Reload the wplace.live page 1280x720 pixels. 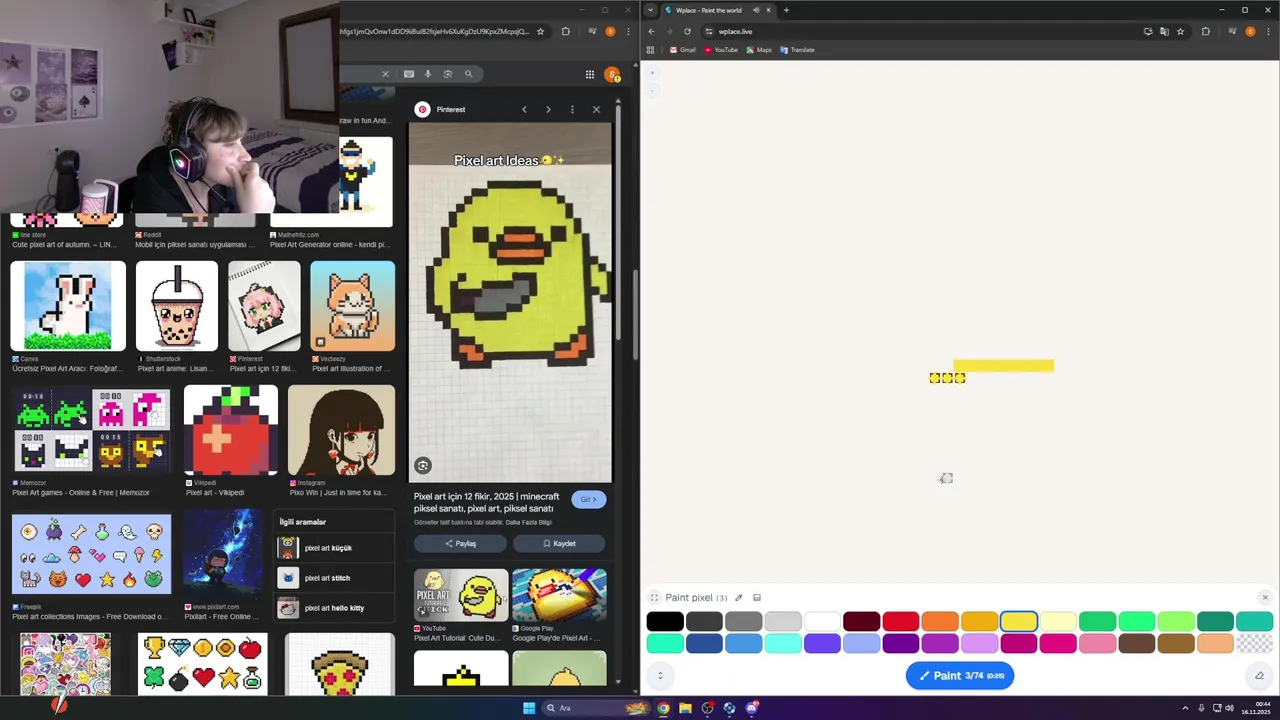[x=687, y=31]
